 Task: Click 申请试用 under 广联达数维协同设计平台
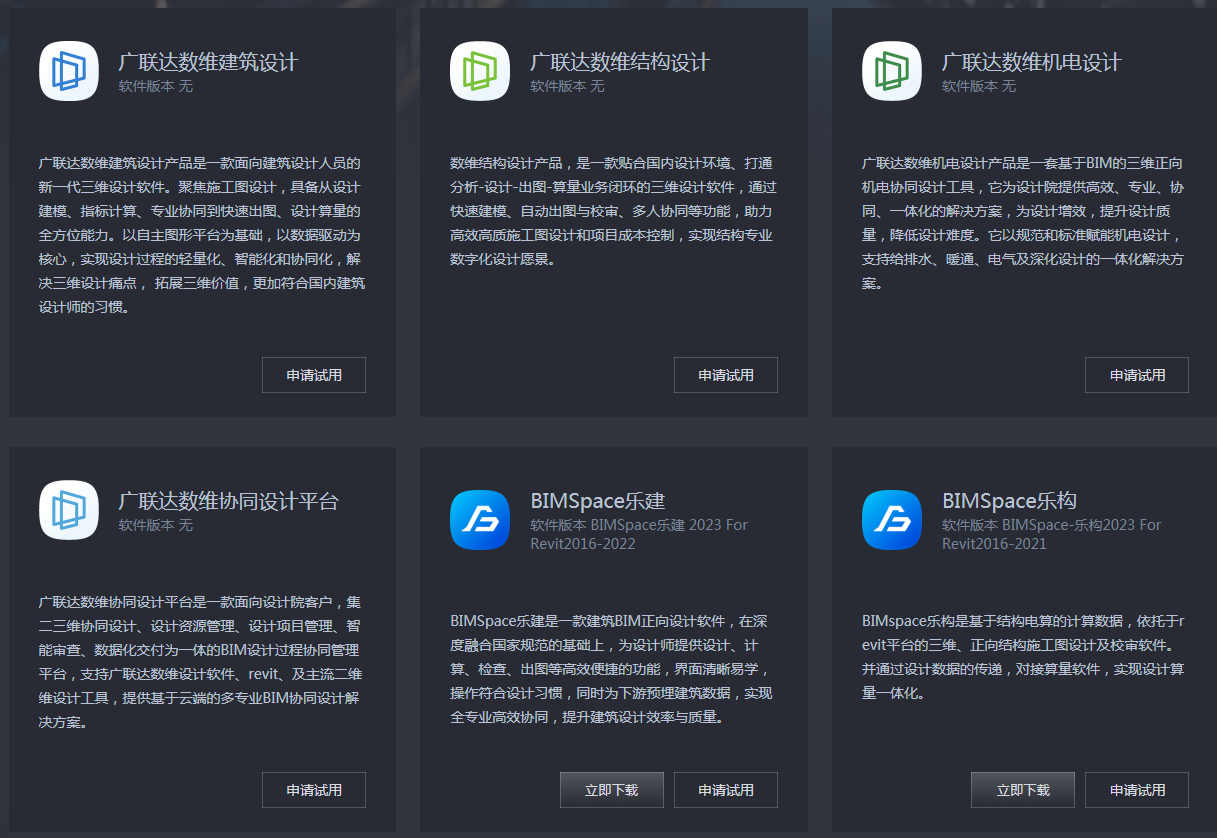click(314, 790)
